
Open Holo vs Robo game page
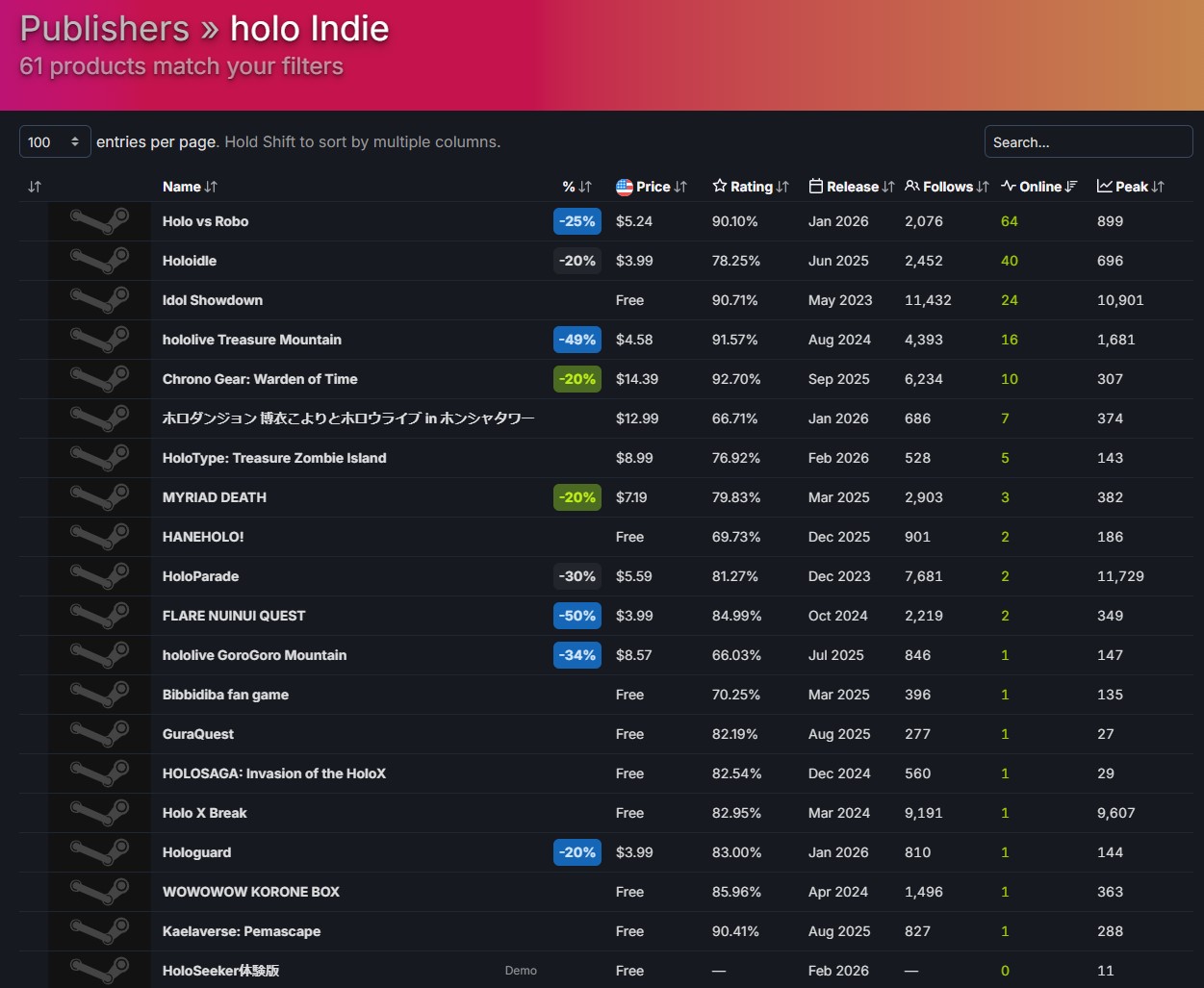click(205, 221)
